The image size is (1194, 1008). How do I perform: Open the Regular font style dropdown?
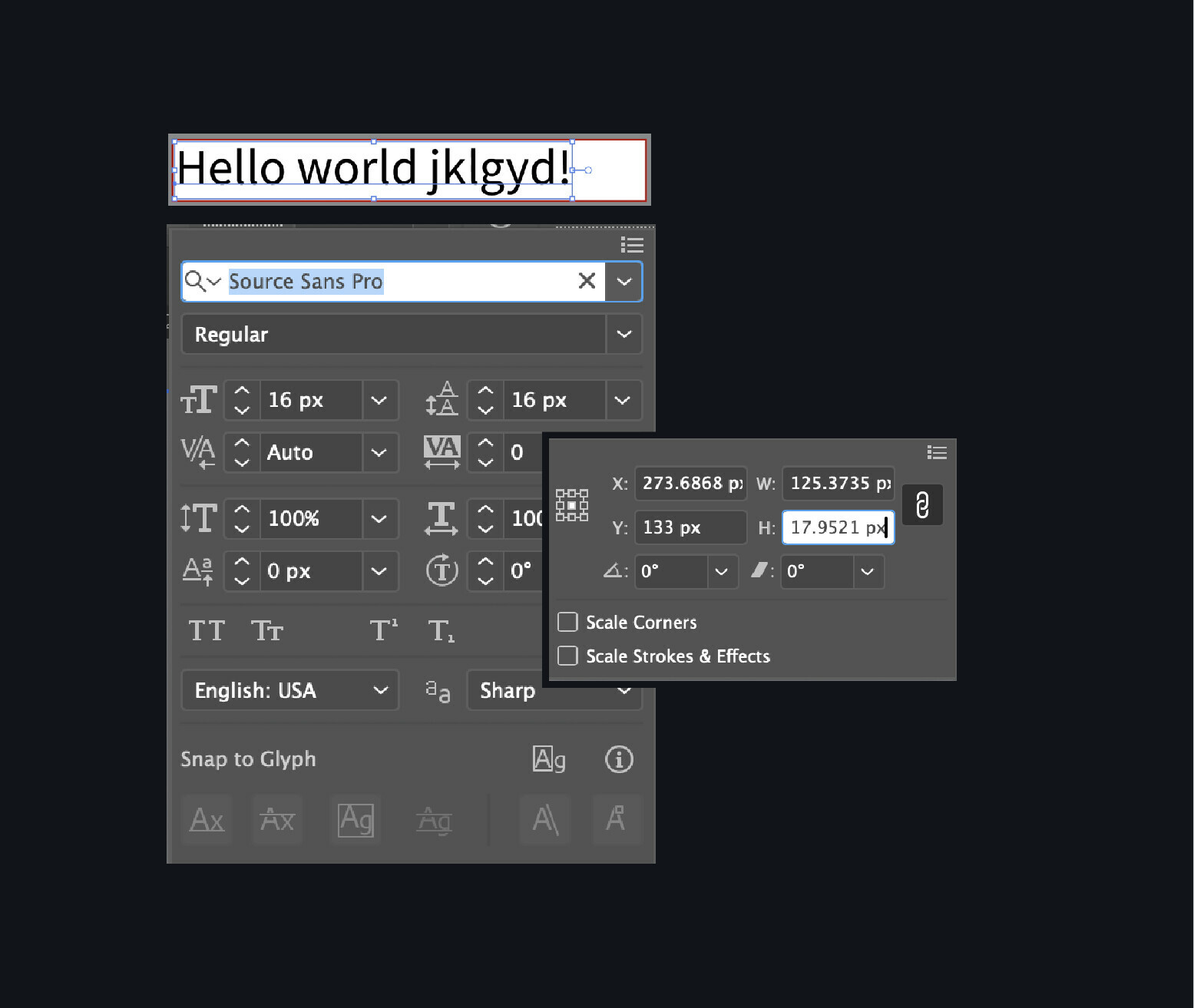coord(623,334)
